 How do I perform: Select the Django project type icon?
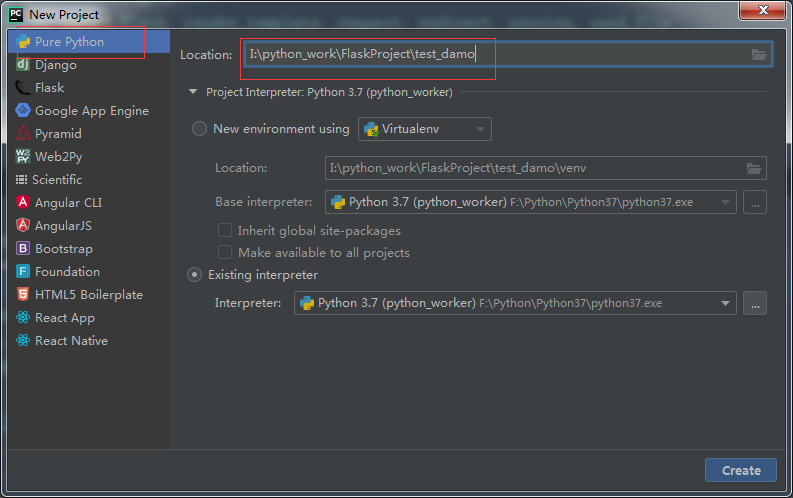23,64
